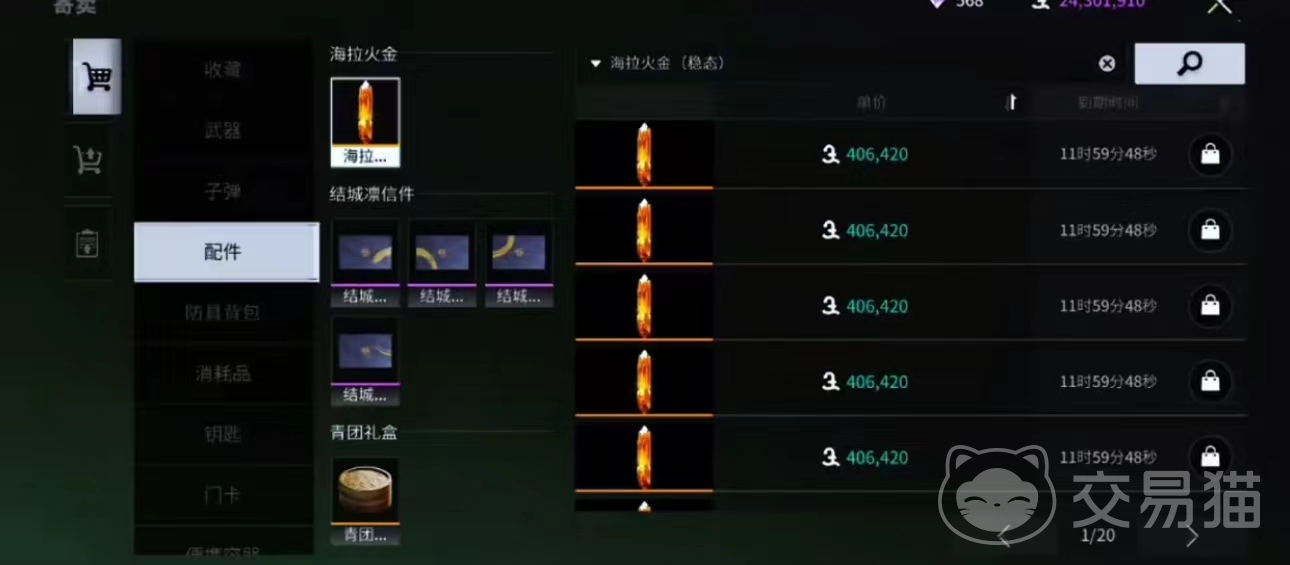
Task: Click the bag icon on the fourth listing
Action: click(x=1210, y=381)
